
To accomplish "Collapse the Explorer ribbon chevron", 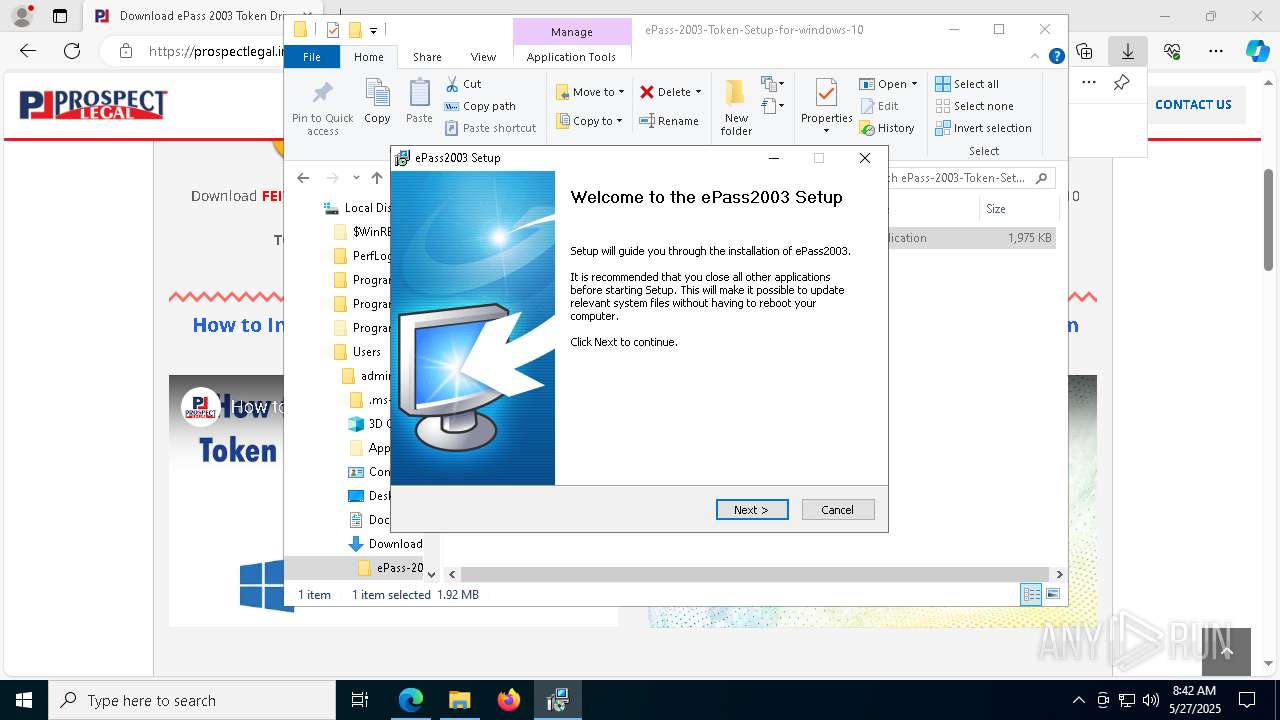I will [1036, 57].
